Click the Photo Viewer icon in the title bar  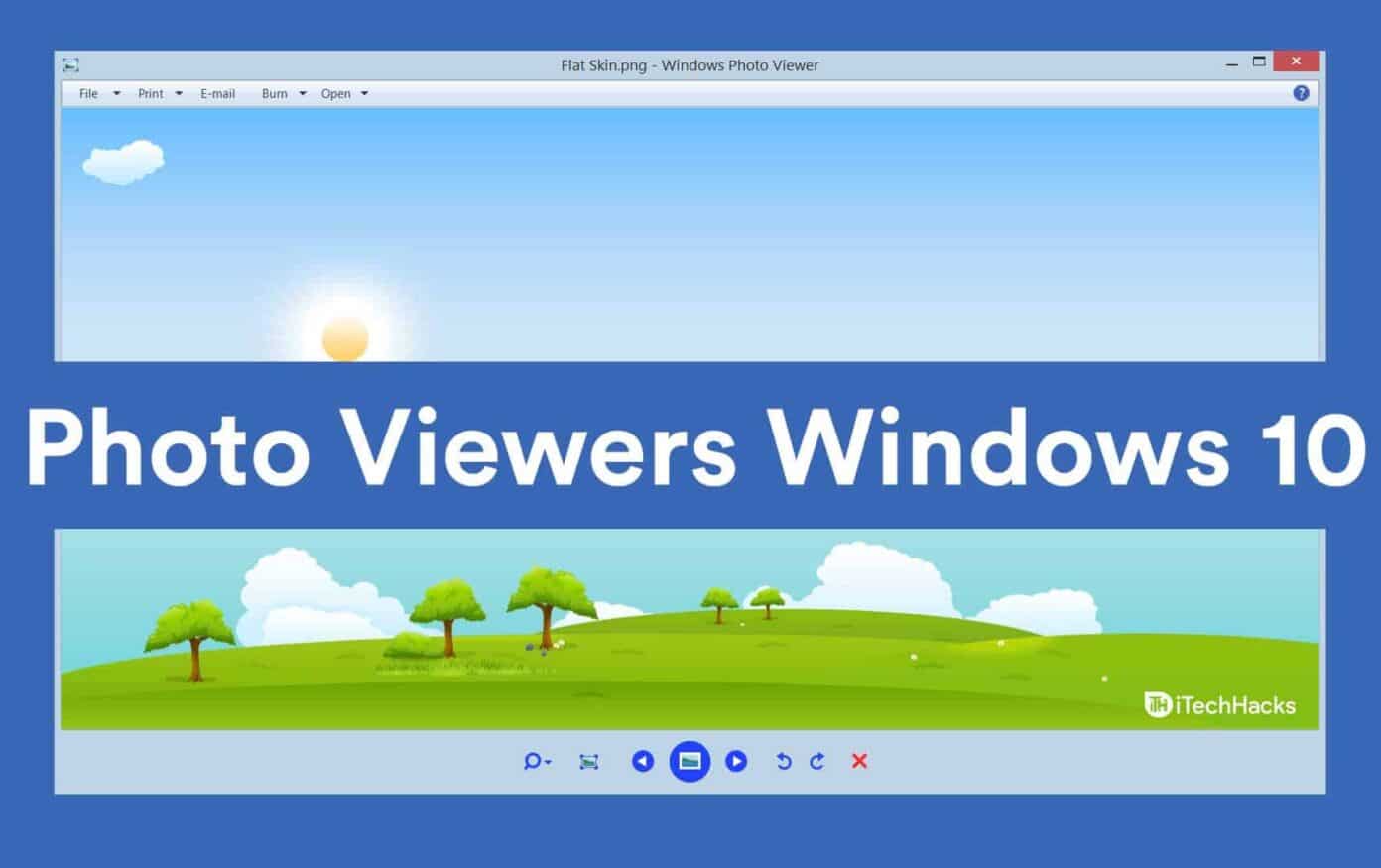click(x=69, y=64)
